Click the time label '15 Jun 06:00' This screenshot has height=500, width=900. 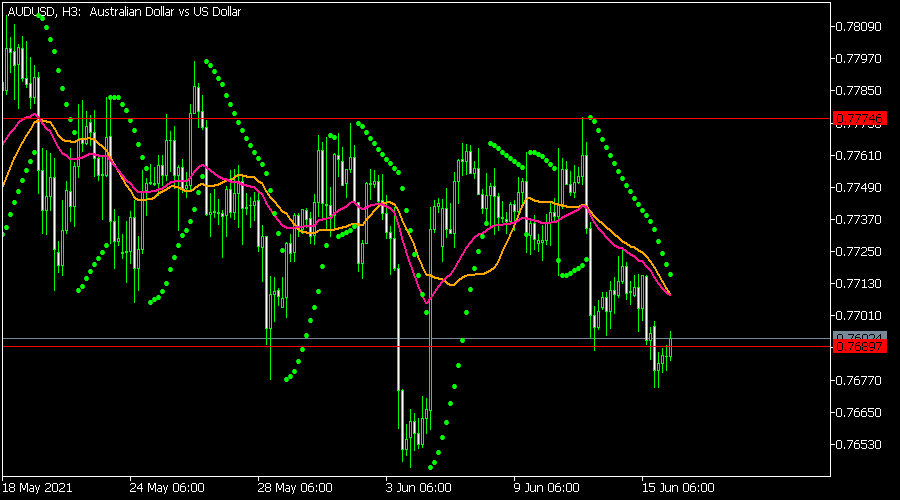678,488
